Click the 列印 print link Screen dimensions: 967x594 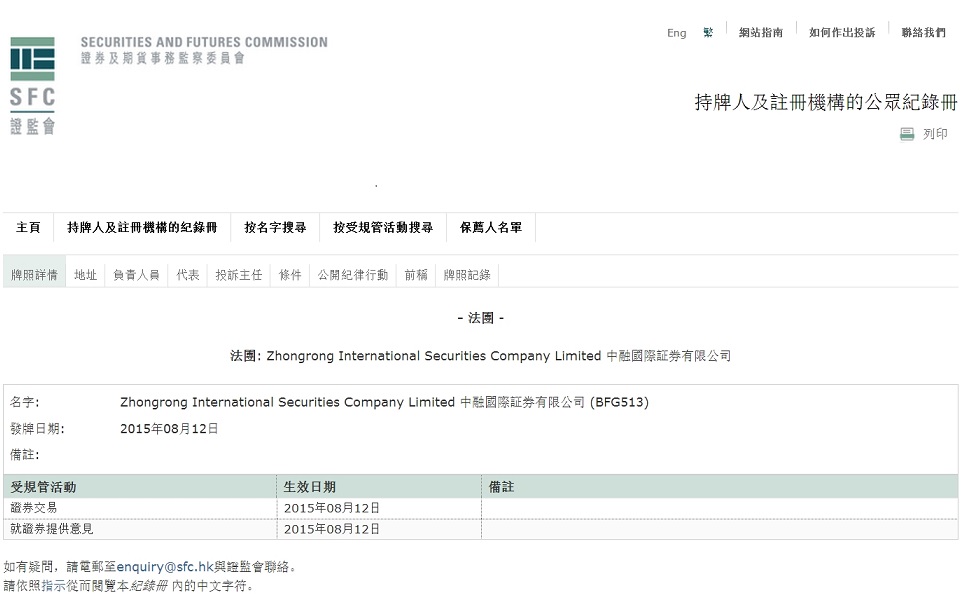[935, 134]
